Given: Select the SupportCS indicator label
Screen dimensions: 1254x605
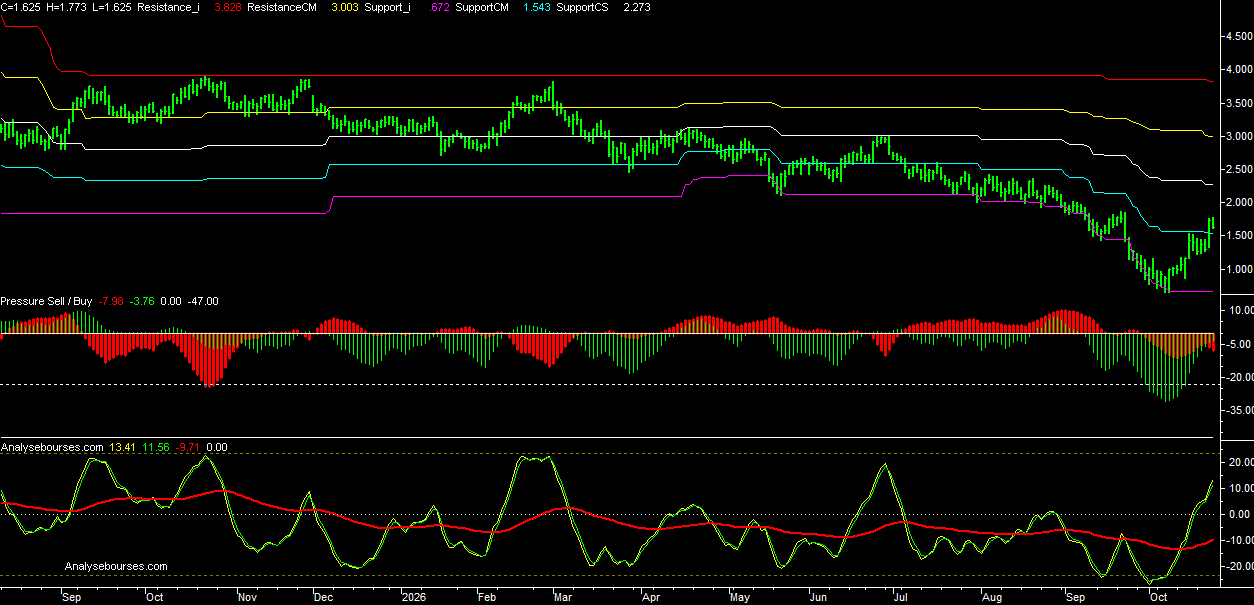Looking at the screenshot, I should (x=583, y=7).
